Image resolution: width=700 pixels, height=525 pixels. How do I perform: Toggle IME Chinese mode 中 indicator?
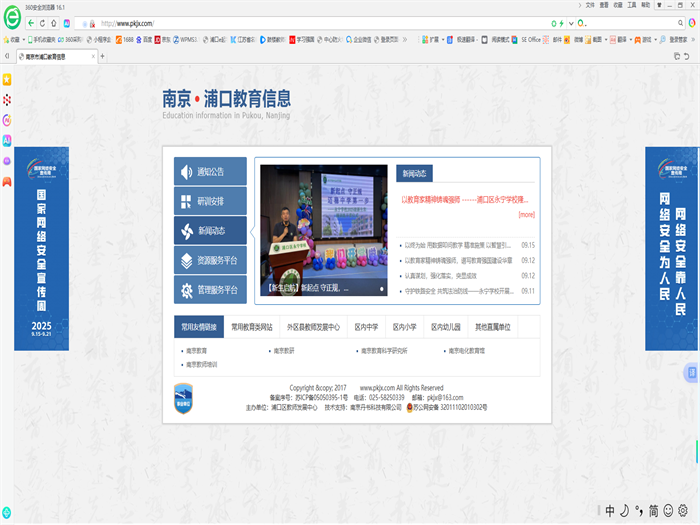pos(610,510)
